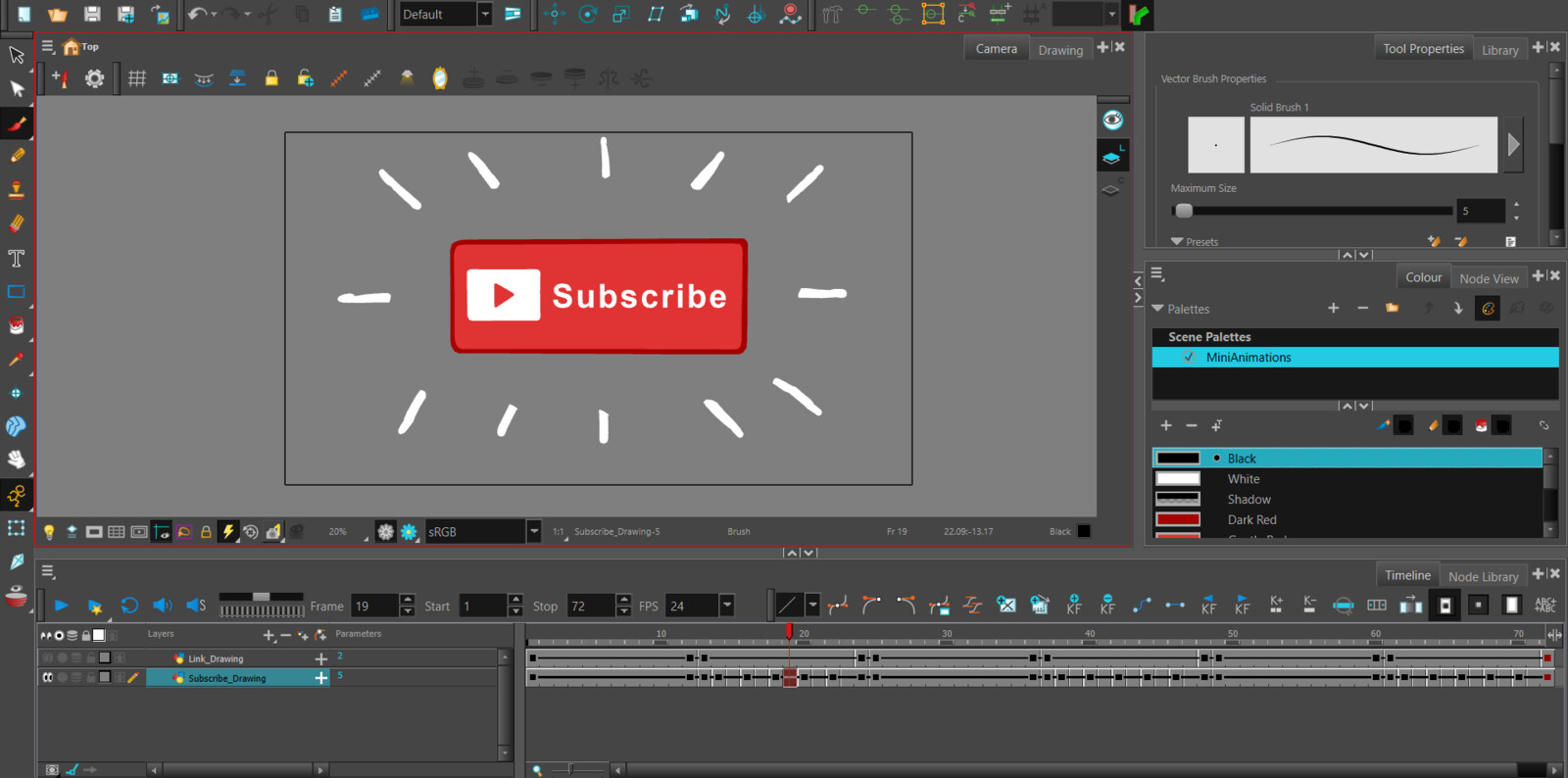Click the Save icon in top toolbar
The image size is (1568, 778).
point(92,14)
